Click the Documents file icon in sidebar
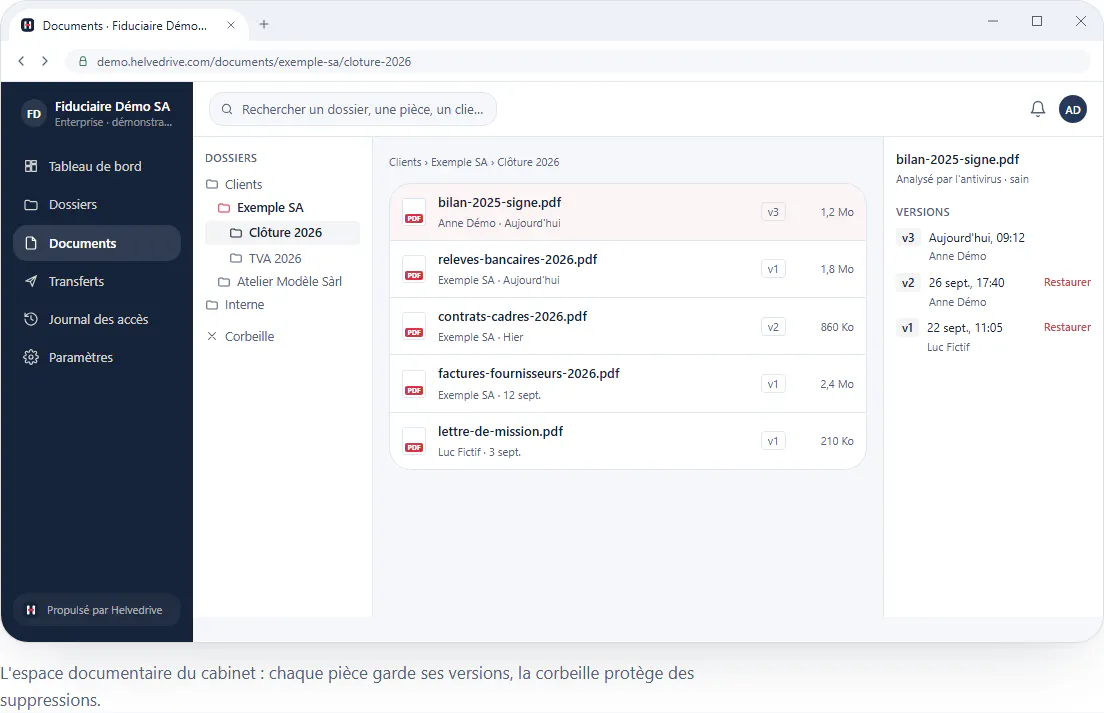The width and height of the screenshot is (1104, 713). click(31, 243)
